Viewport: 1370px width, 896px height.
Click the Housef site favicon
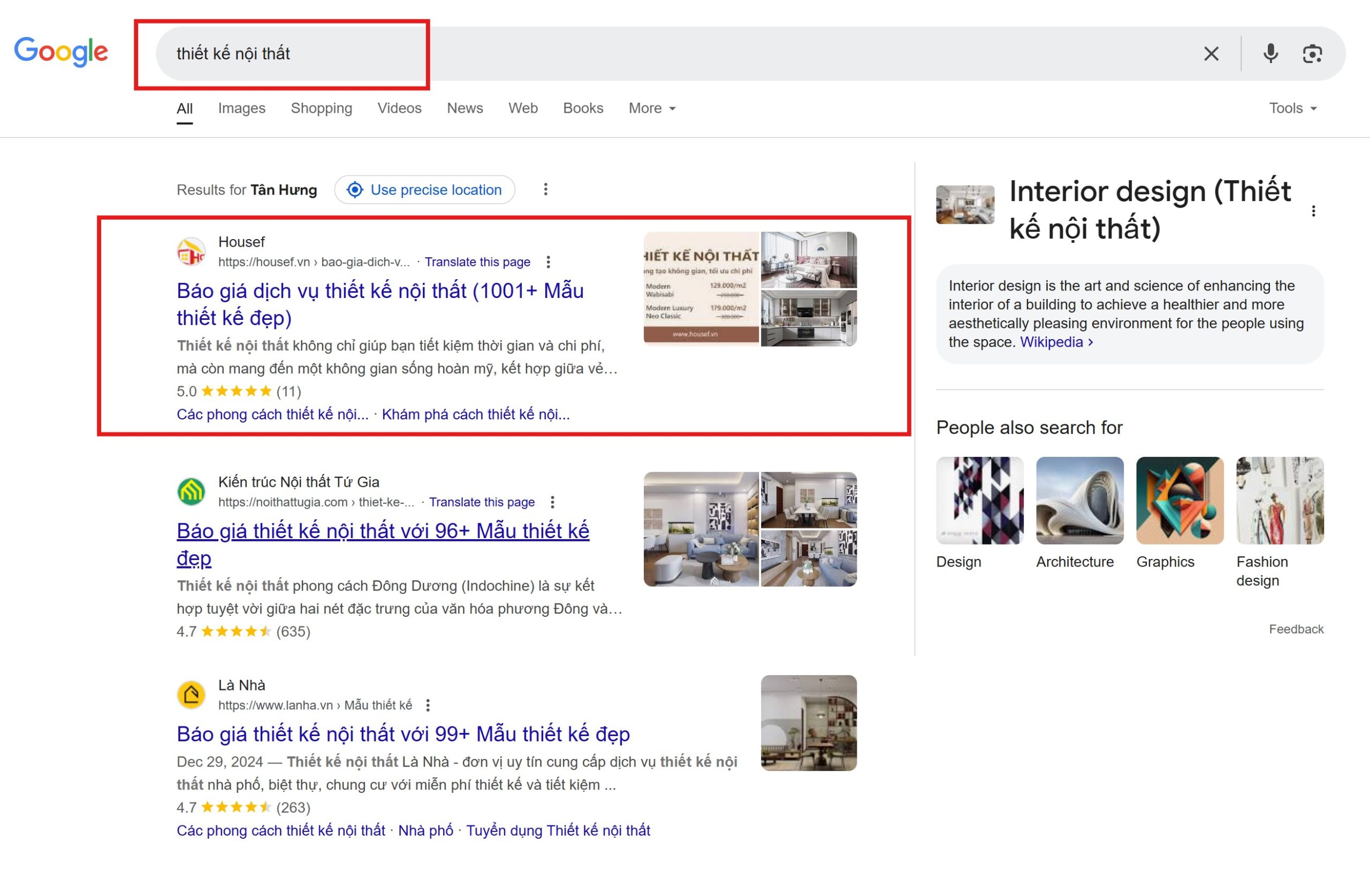(191, 251)
